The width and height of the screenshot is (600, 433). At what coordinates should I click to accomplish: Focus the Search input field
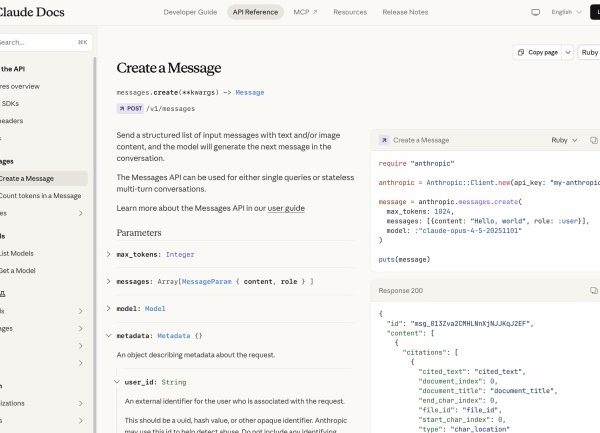pos(44,42)
